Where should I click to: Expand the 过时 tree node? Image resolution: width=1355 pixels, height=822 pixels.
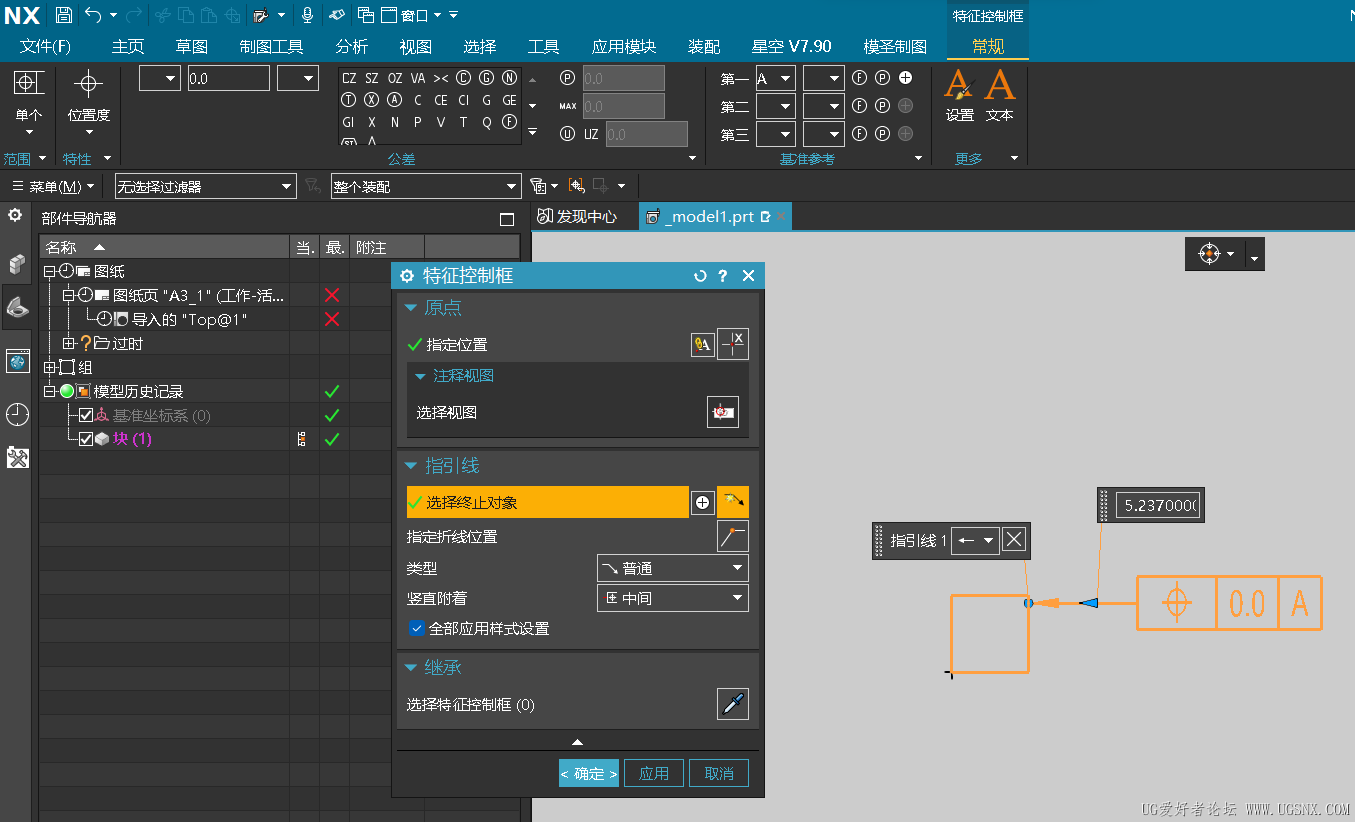point(69,343)
